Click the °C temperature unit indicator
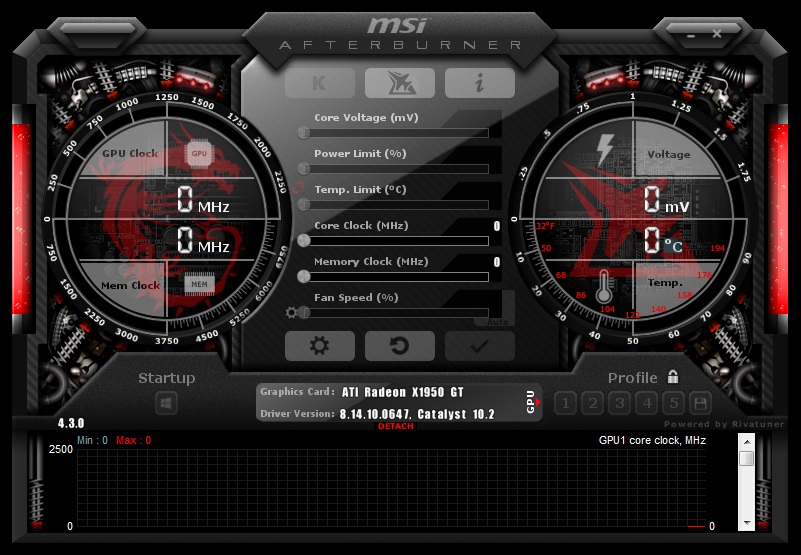Screen dimensions: 801x555 (x=674, y=246)
